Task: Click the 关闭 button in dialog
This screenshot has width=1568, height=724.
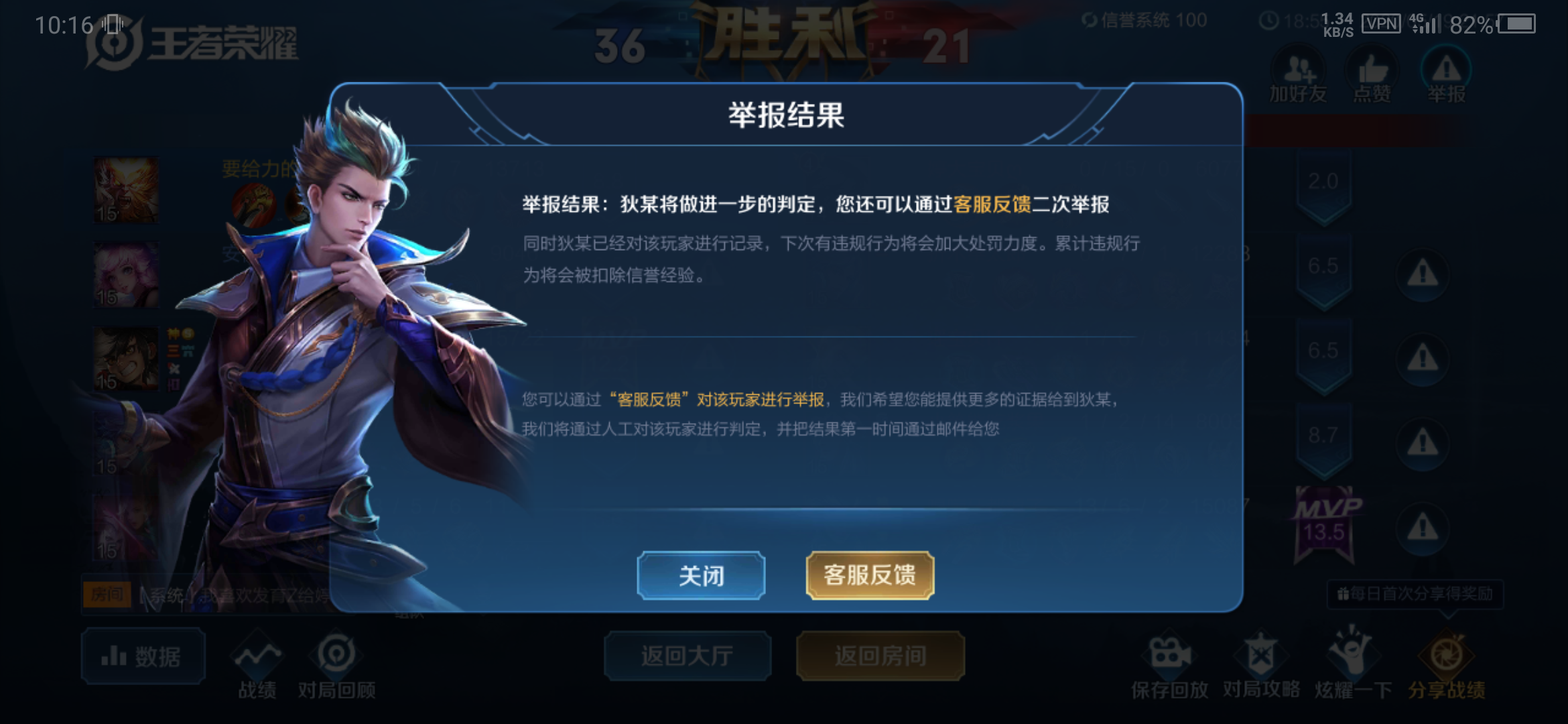Action: point(701,575)
